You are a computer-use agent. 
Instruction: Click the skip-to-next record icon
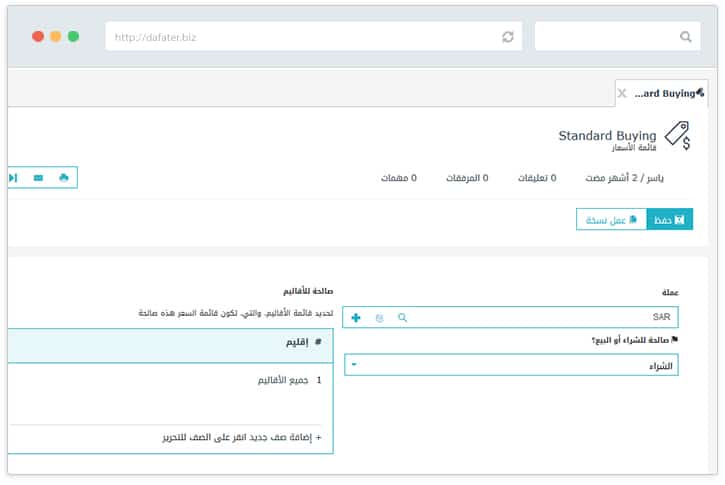coord(13,178)
